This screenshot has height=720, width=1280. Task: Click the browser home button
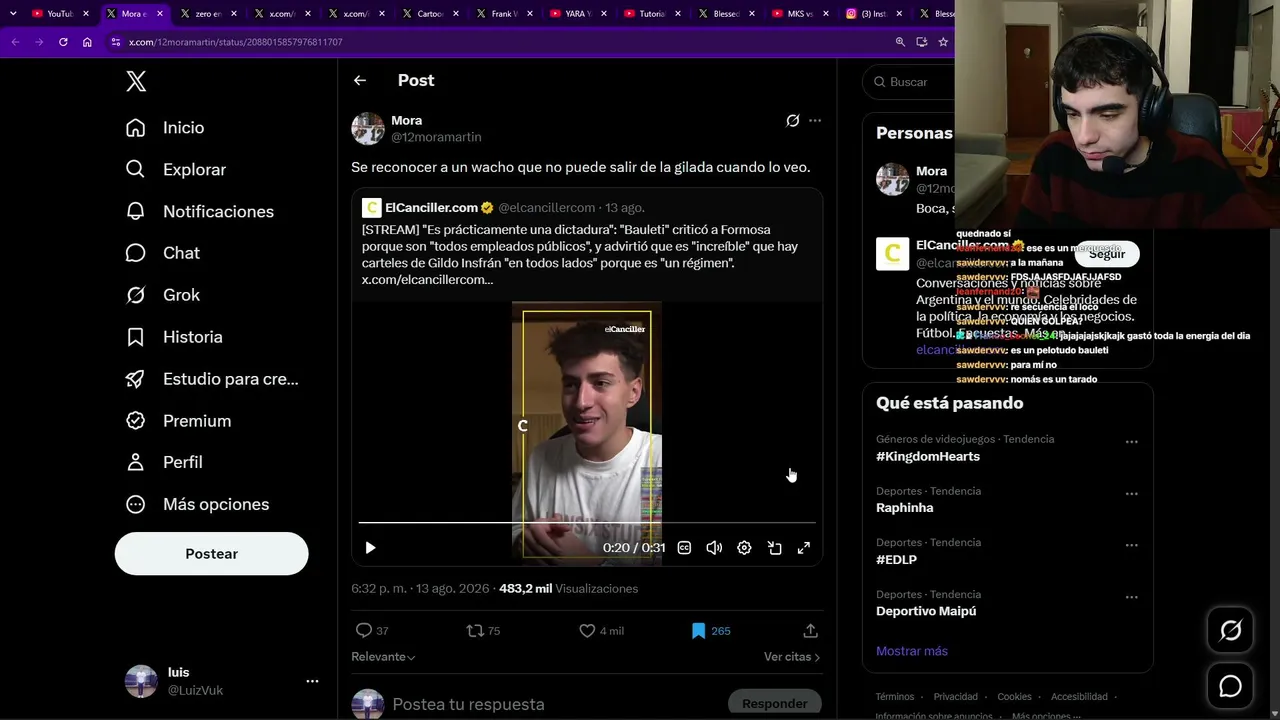click(x=87, y=42)
